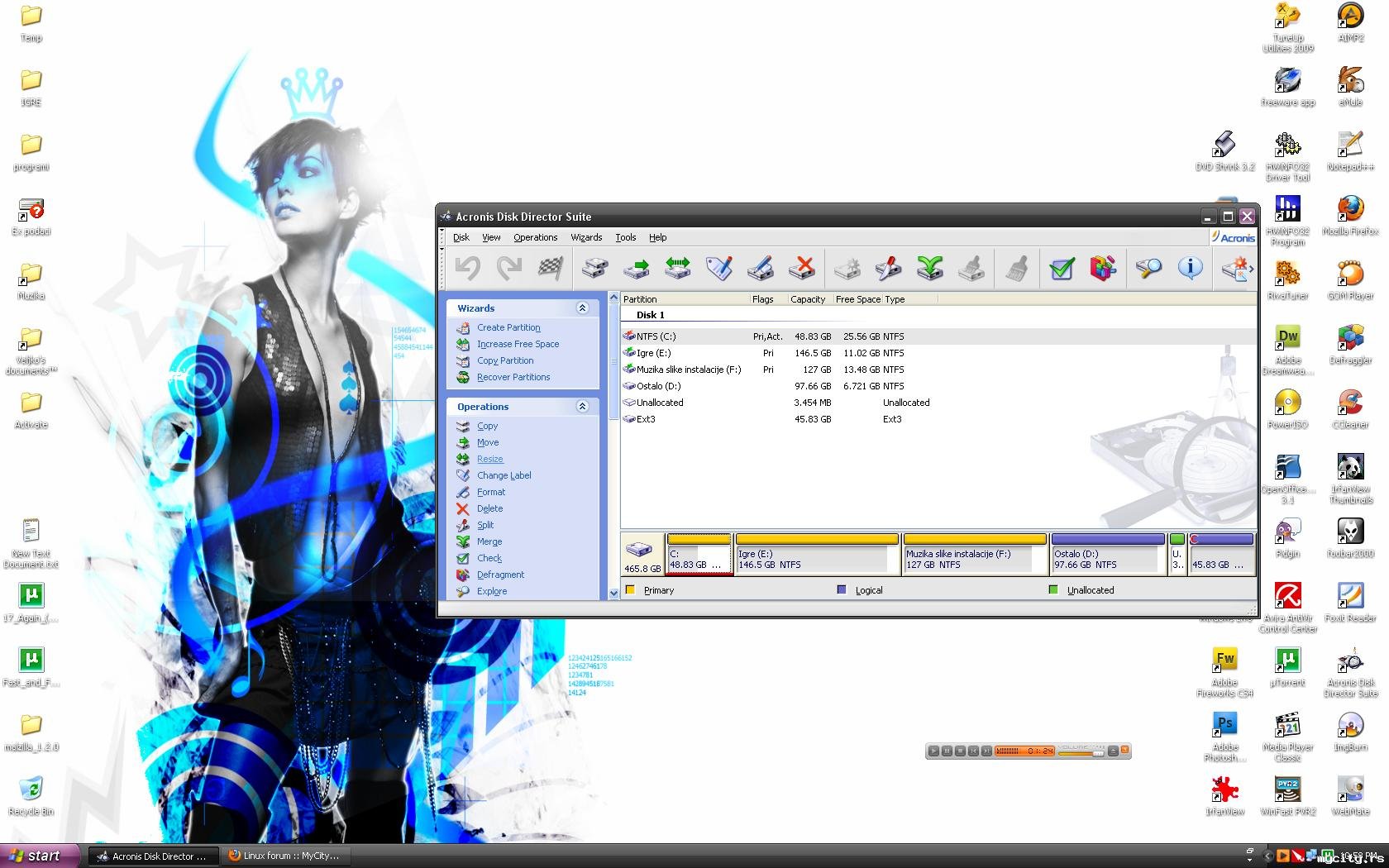Select the Igre (E:) partition row

pyautogui.click(x=938, y=353)
